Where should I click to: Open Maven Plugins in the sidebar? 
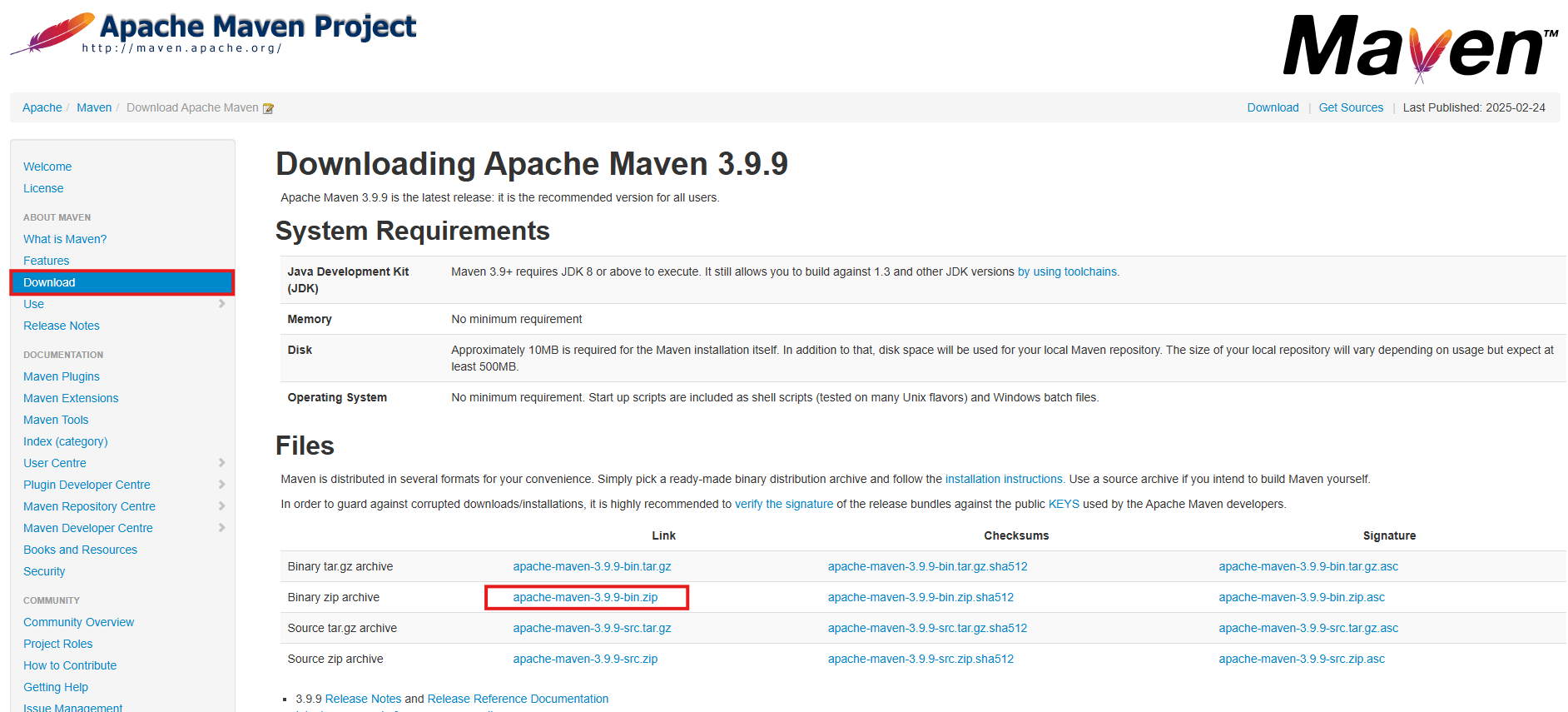click(62, 376)
